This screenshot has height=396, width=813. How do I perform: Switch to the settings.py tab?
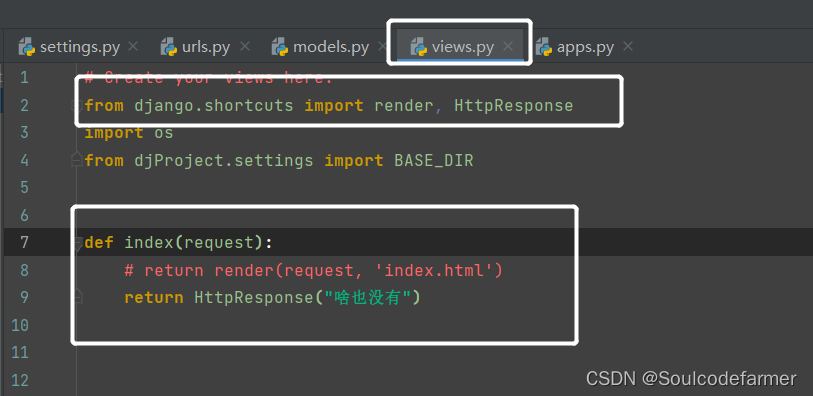79,47
